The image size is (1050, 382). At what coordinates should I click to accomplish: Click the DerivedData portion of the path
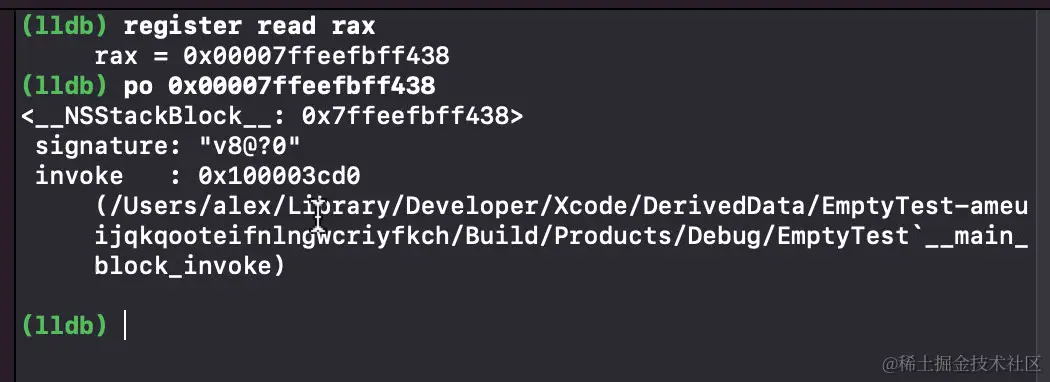[723, 206]
